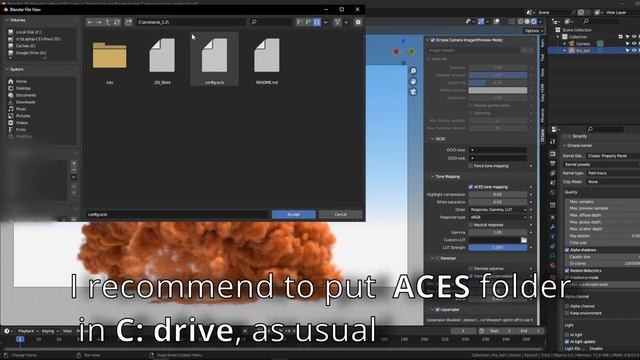This screenshot has width=640, height=360.
Task: Click the green Y axis on the navigation gizmo
Action: click(x=411, y=51)
